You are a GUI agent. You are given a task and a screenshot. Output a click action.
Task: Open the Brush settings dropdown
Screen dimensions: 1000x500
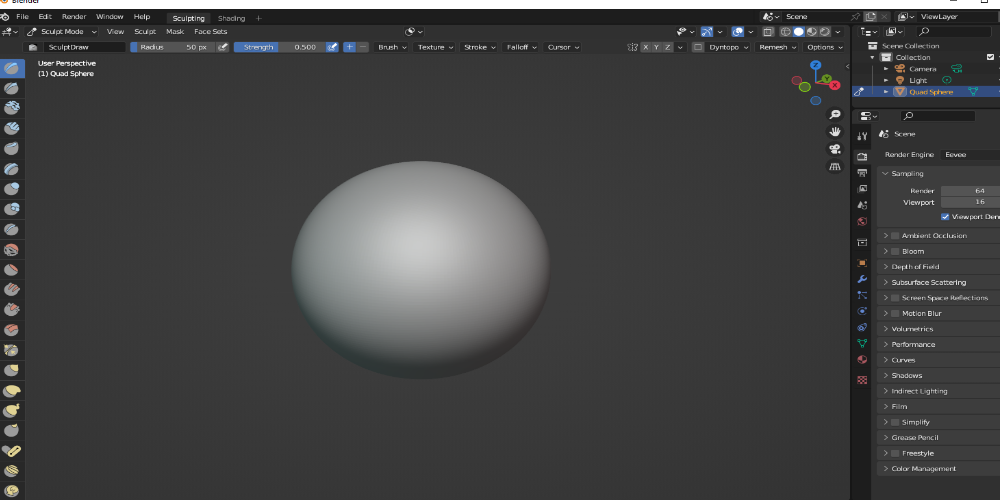point(392,47)
